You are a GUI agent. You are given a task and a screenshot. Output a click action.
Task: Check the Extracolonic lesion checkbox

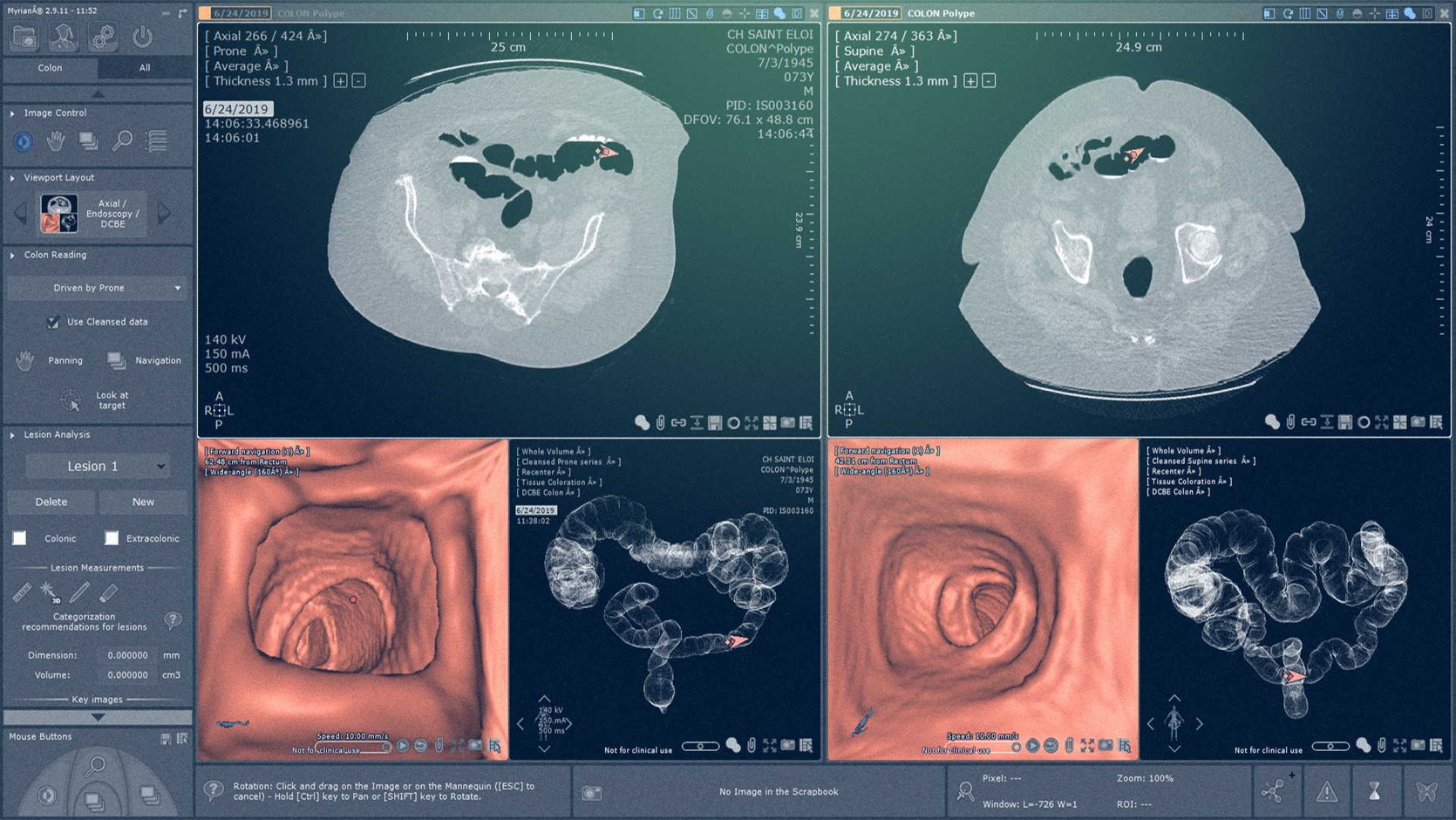point(112,538)
